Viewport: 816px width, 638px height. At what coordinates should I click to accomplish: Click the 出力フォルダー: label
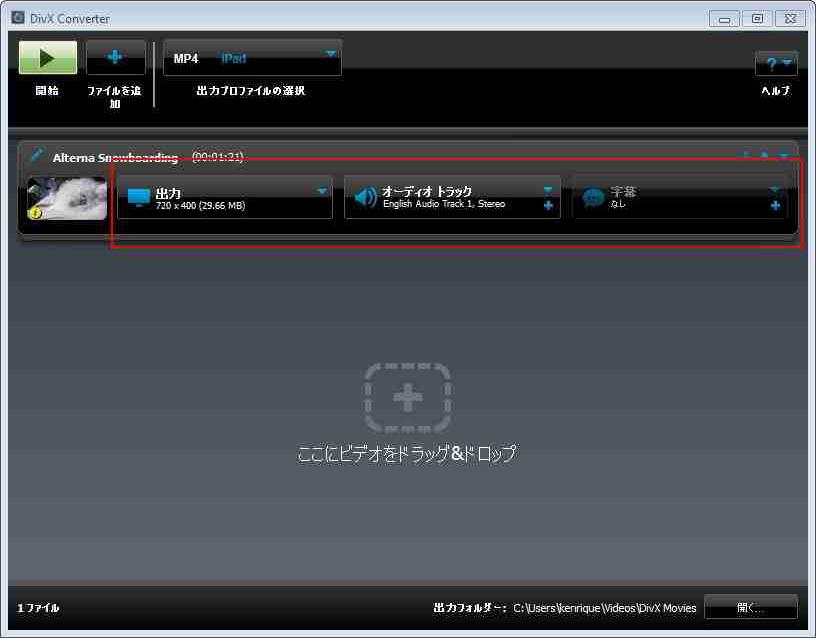click(469, 608)
